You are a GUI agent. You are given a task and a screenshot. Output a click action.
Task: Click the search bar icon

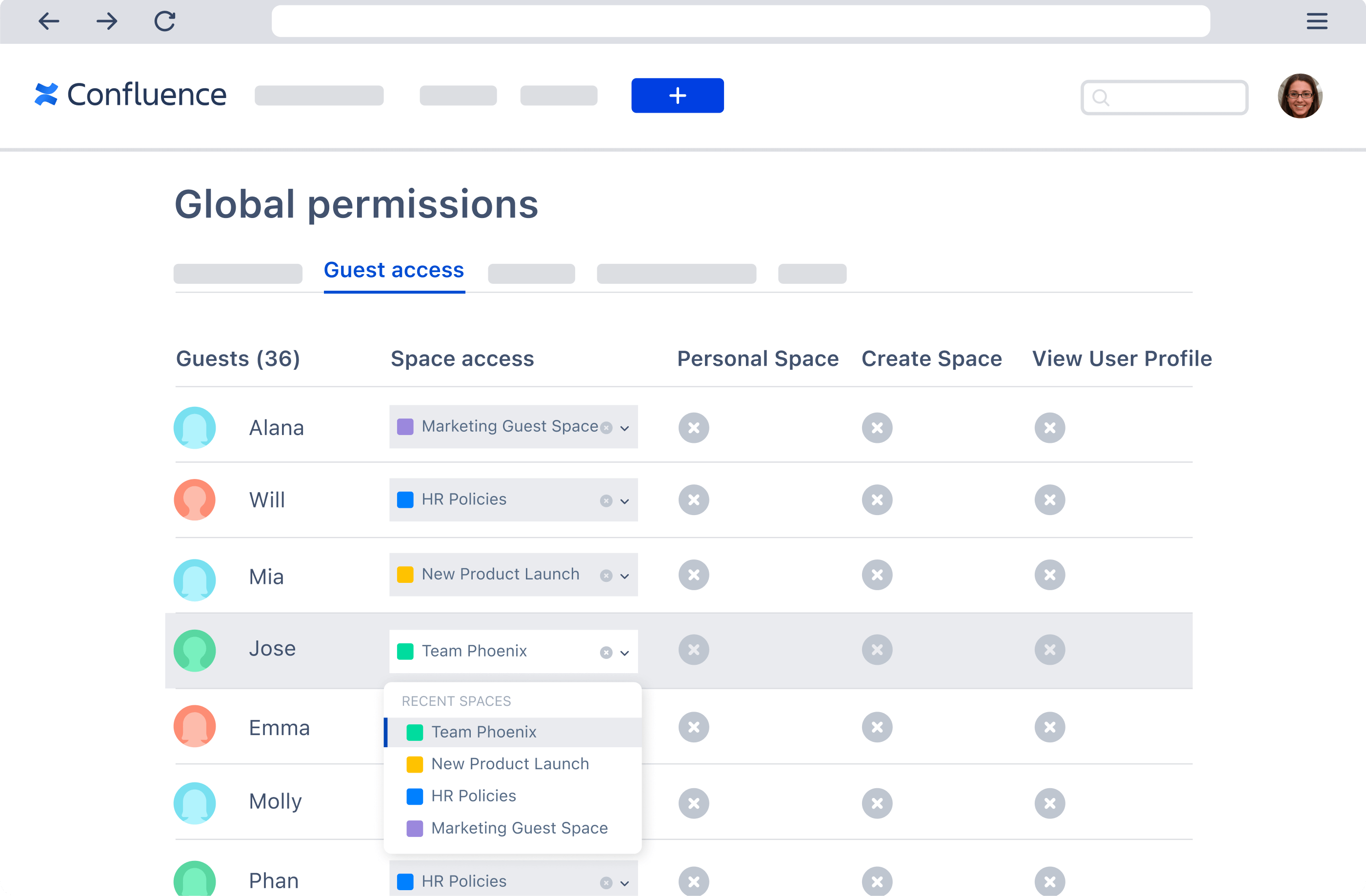[1100, 97]
